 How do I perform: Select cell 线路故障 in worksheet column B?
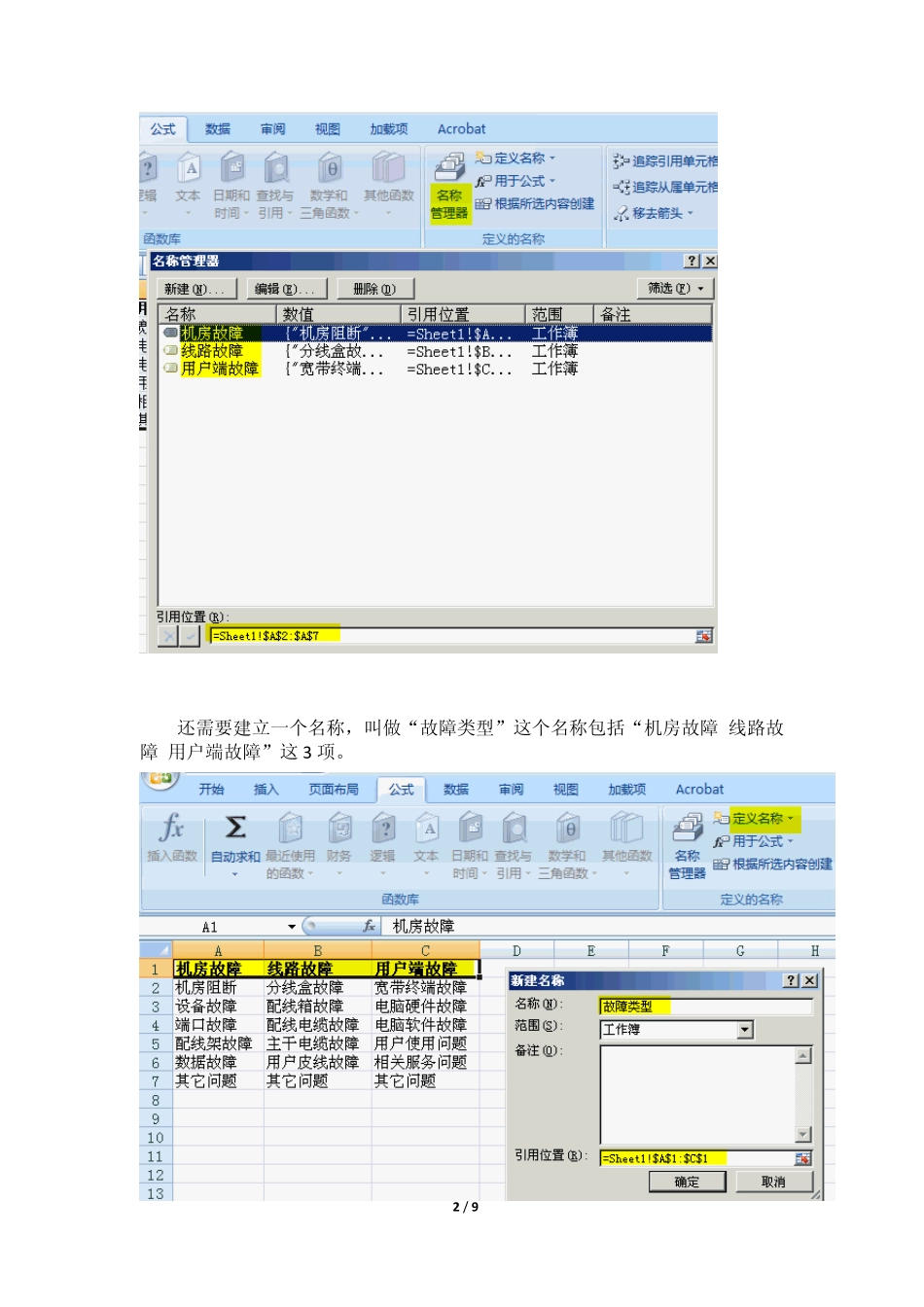[318, 969]
